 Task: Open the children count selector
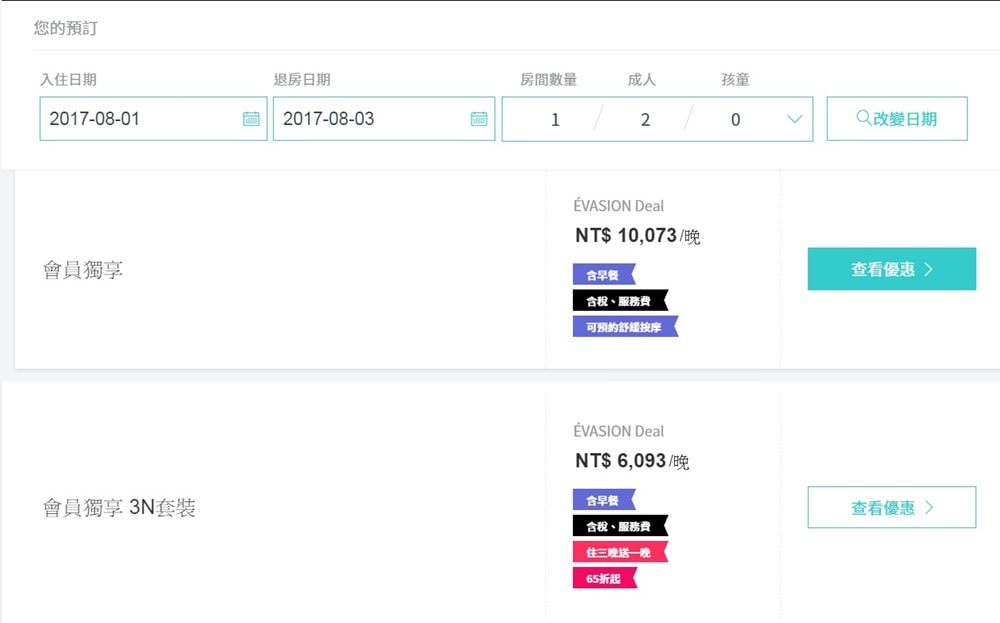pyautogui.click(x=735, y=120)
